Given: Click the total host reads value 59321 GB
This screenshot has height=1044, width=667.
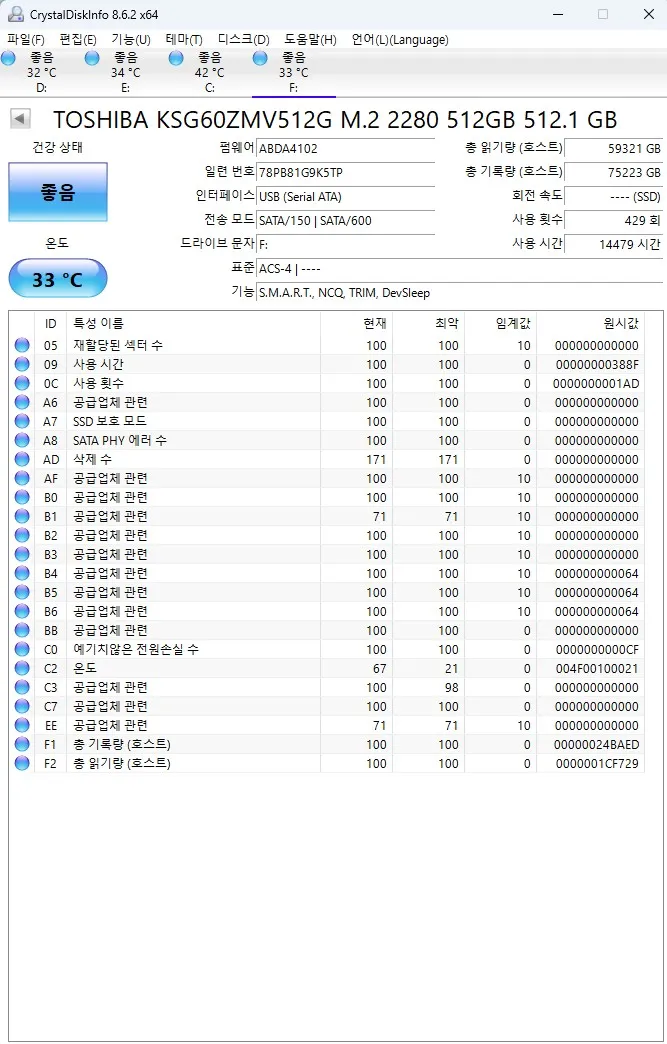Looking at the screenshot, I should [613, 148].
